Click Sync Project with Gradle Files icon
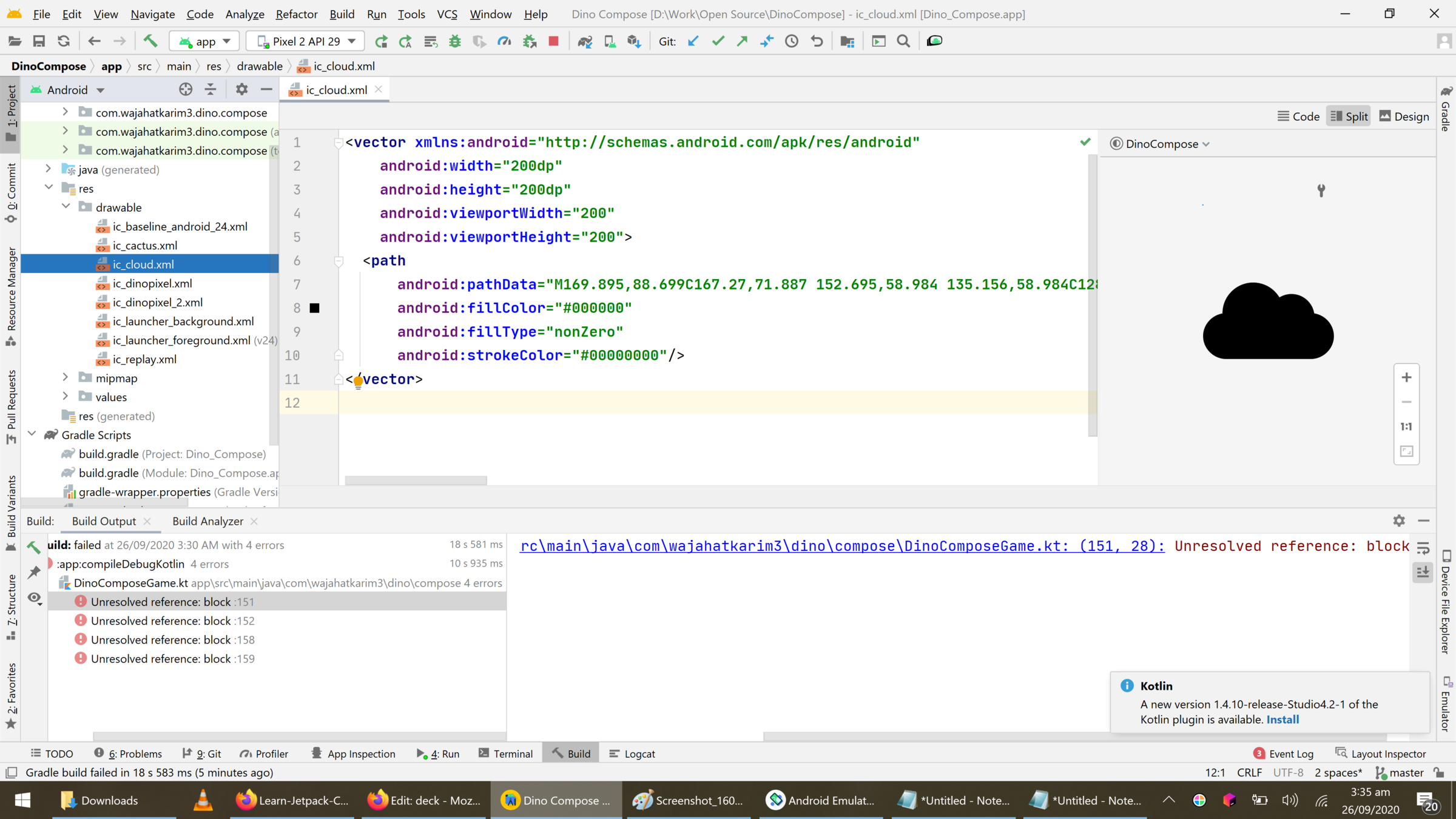 pos(585,41)
